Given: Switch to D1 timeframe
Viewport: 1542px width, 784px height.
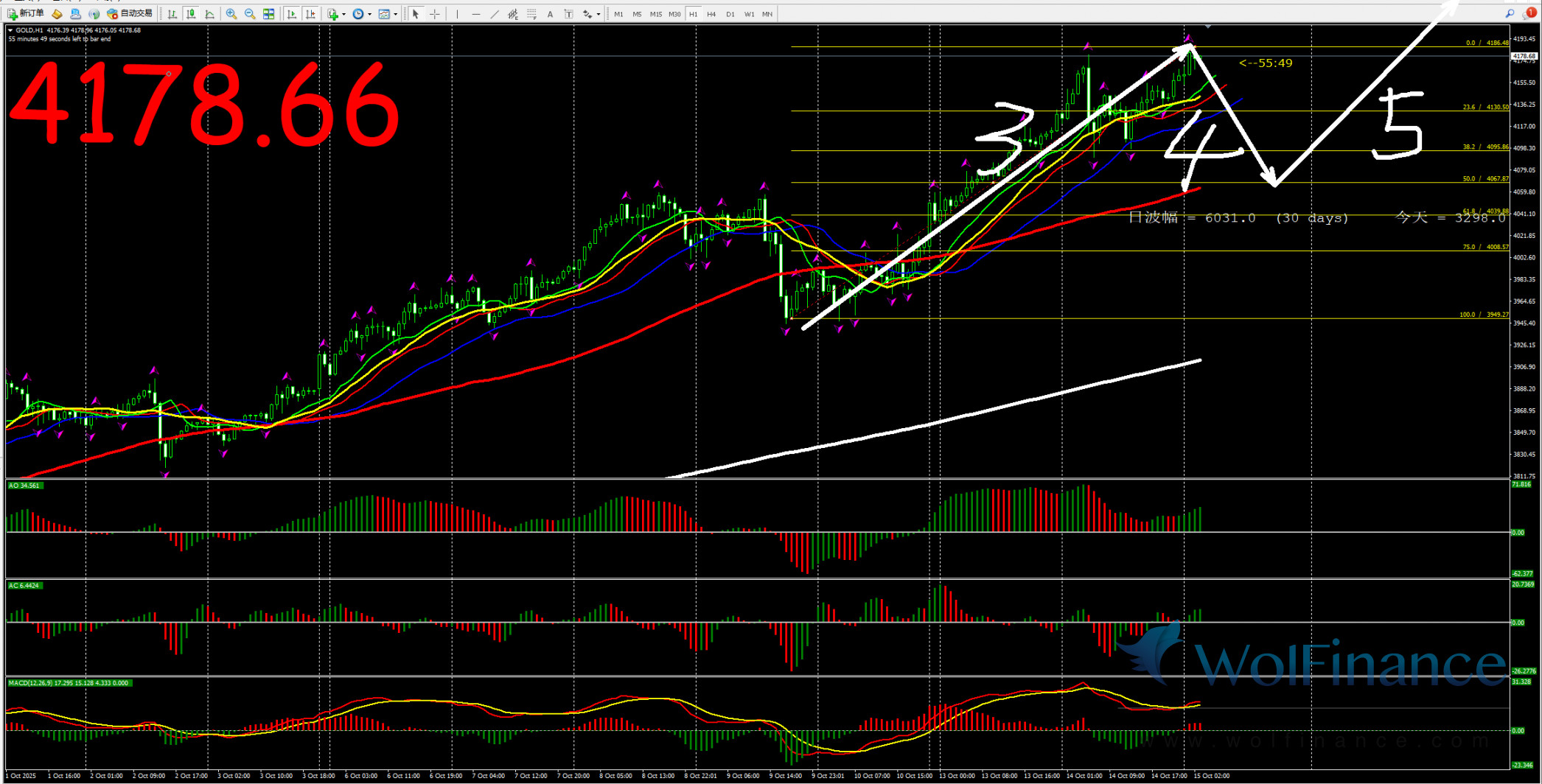Looking at the screenshot, I should pos(730,14).
